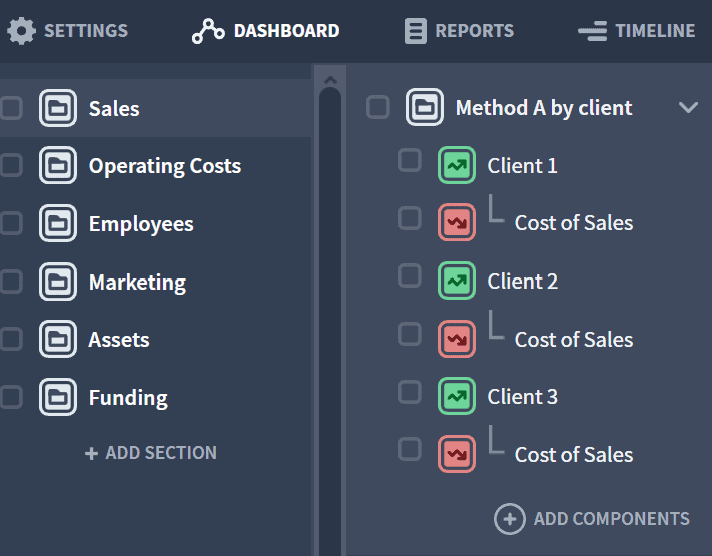Open Cost of Sales label under Client 1
Image resolution: width=712 pixels, height=556 pixels.
(x=574, y=223)
